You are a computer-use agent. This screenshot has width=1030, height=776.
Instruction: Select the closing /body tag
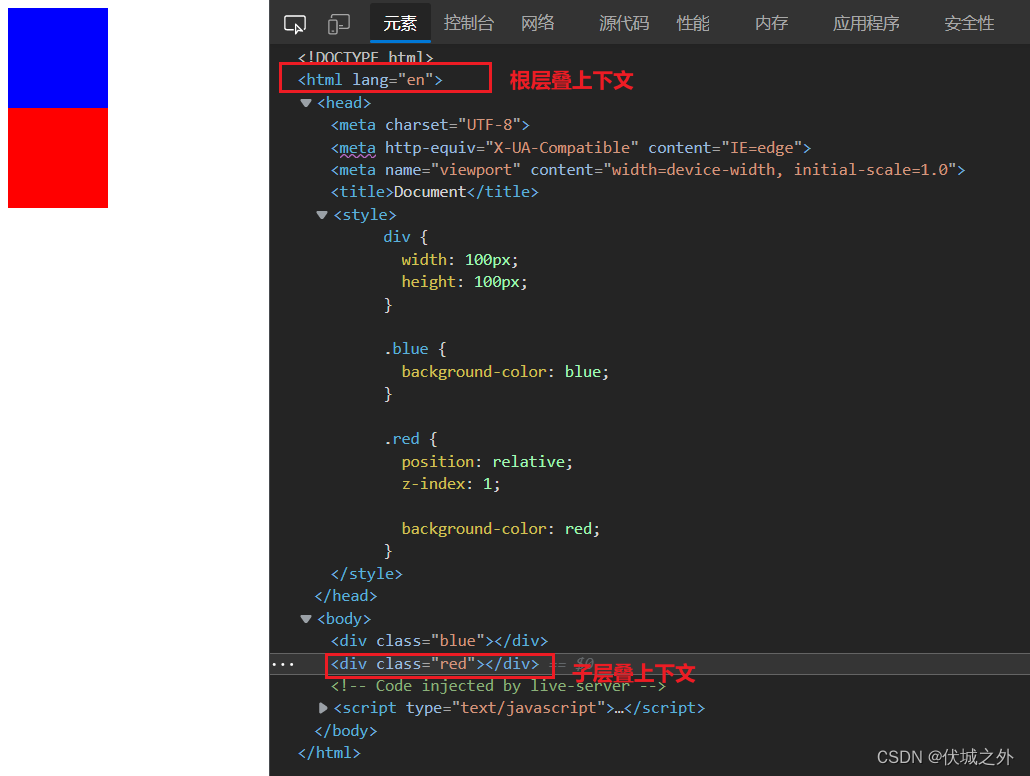point(346,731)
